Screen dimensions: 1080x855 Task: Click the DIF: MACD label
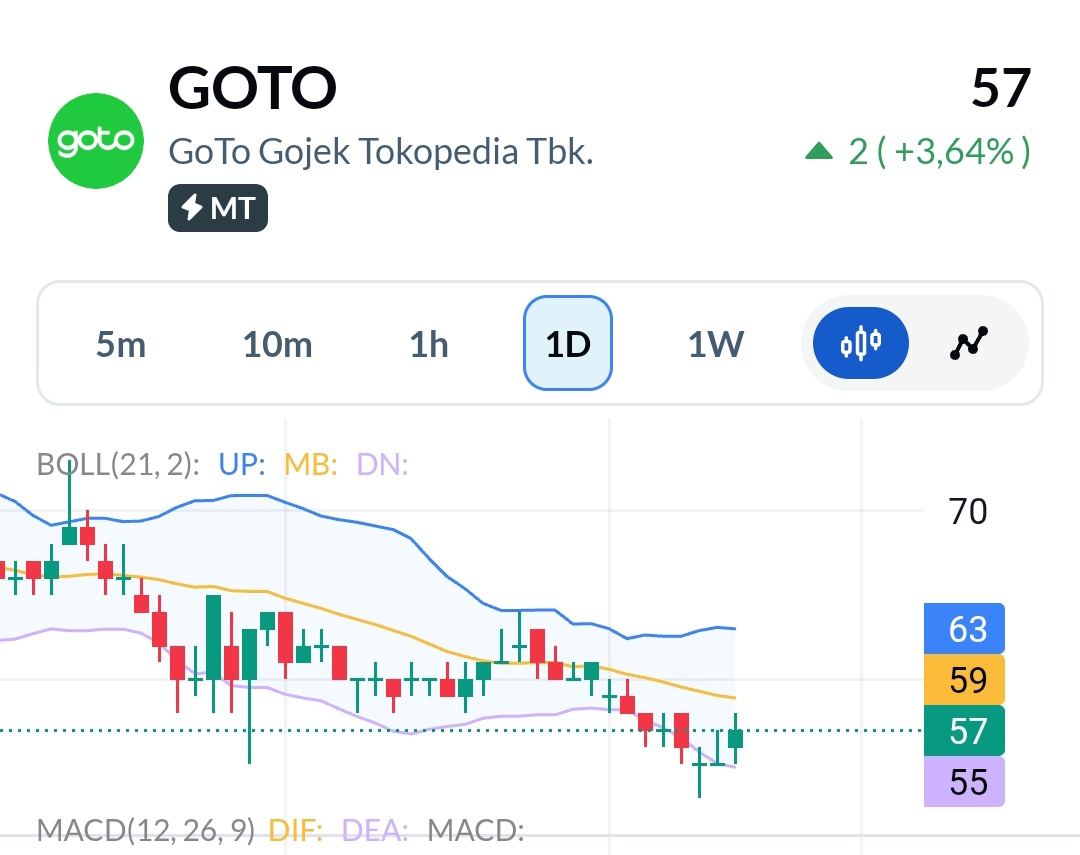click(x=295, y=830)
